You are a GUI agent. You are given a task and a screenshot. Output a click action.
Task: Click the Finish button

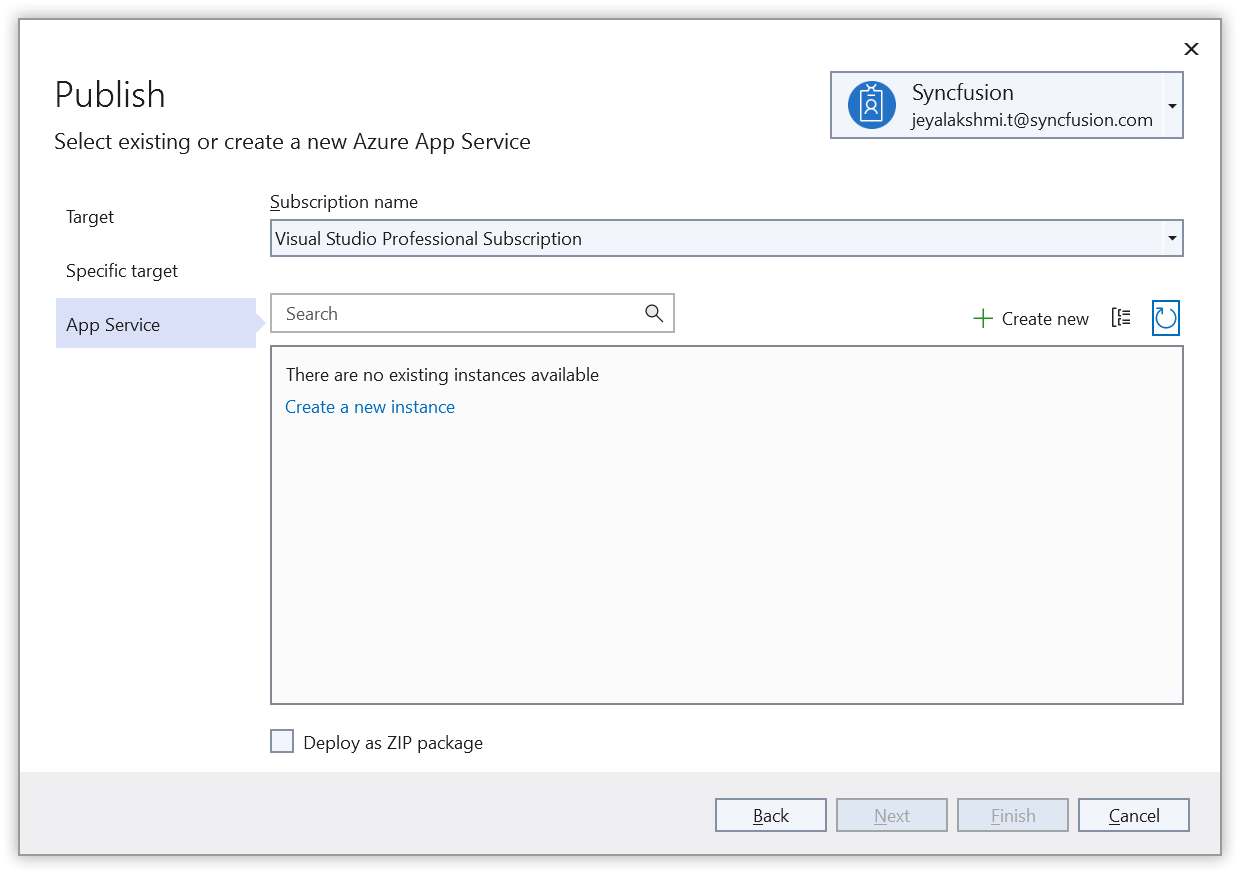pyautogui.click(x=1012, y=814)
